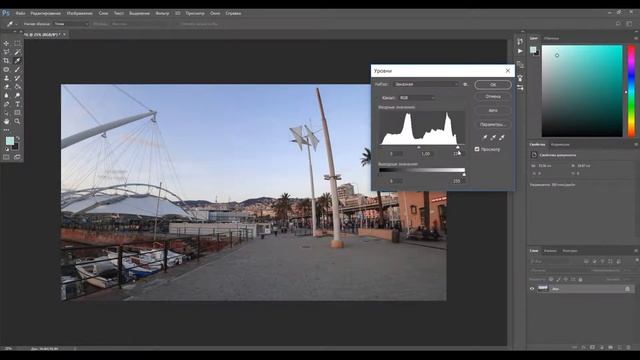This screenshot has height=360, width=640.
Task: Select the Type tool
Action: (18, 104)
